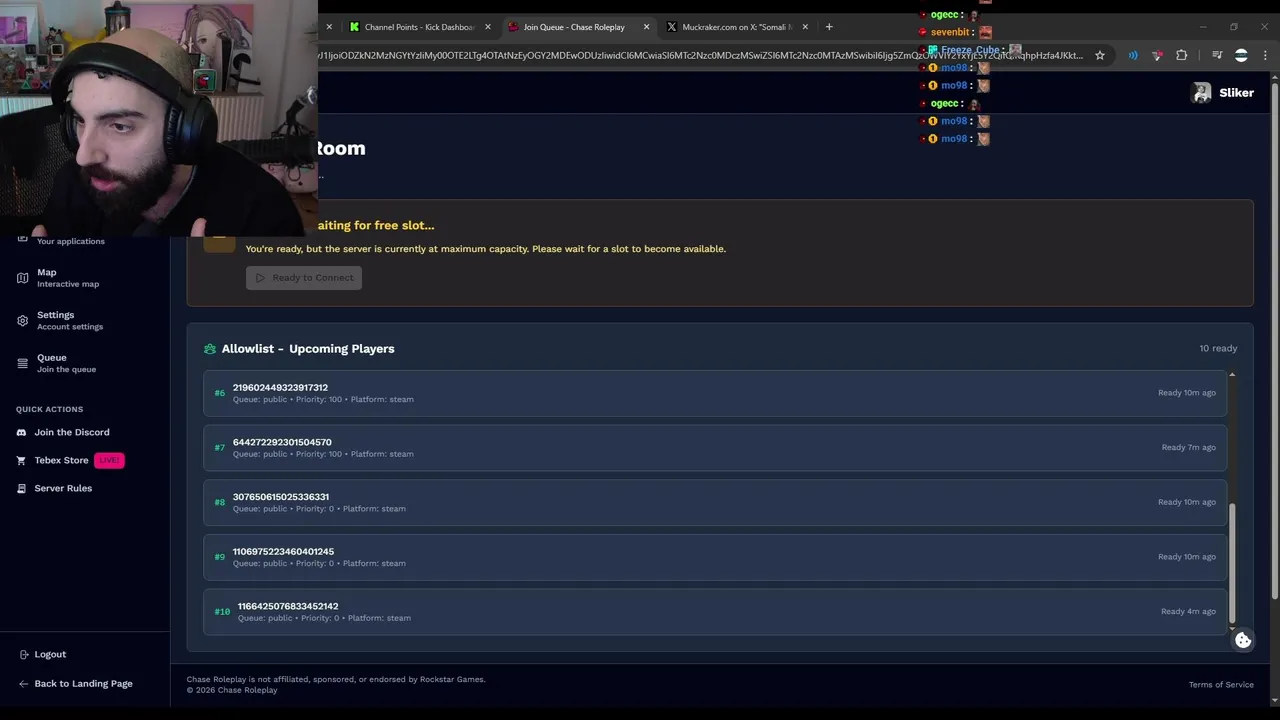
Task: Click Join the Discord link
Action: tap(72, 432)
